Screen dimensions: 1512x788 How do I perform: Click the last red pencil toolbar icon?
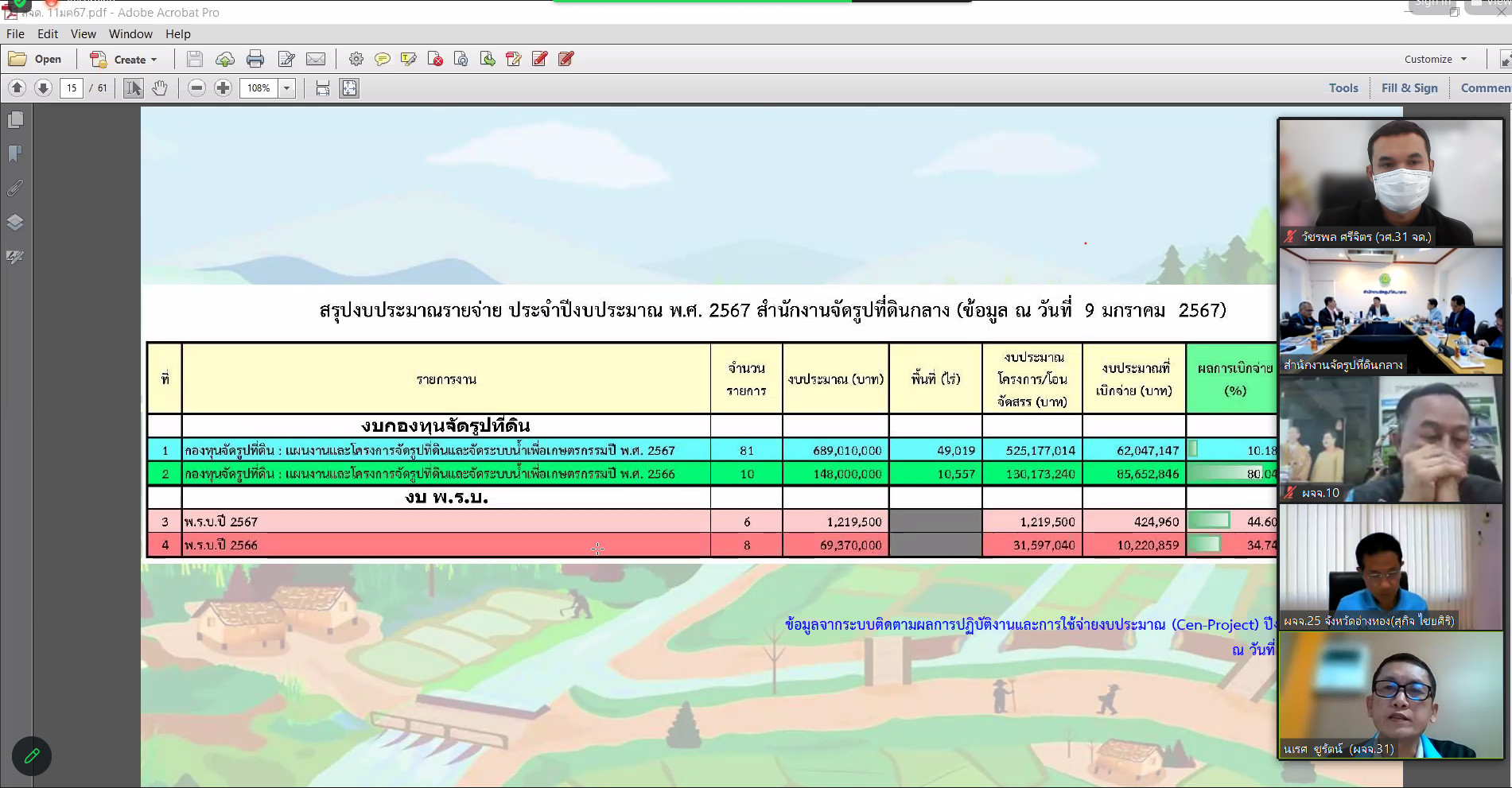[x=566, y=59]
